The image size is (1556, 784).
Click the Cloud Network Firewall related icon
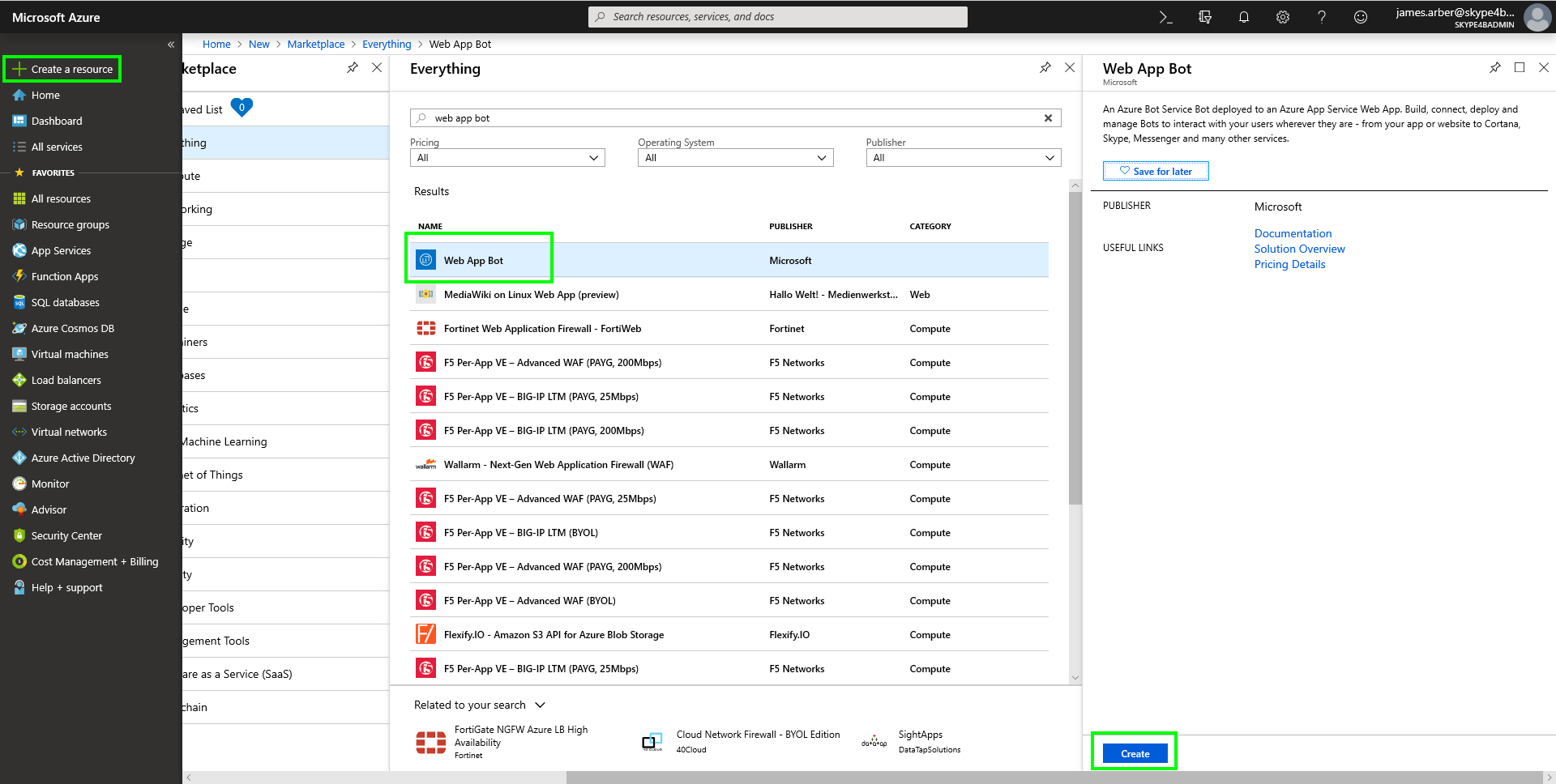pyautogui.click(x=652, y=742)
